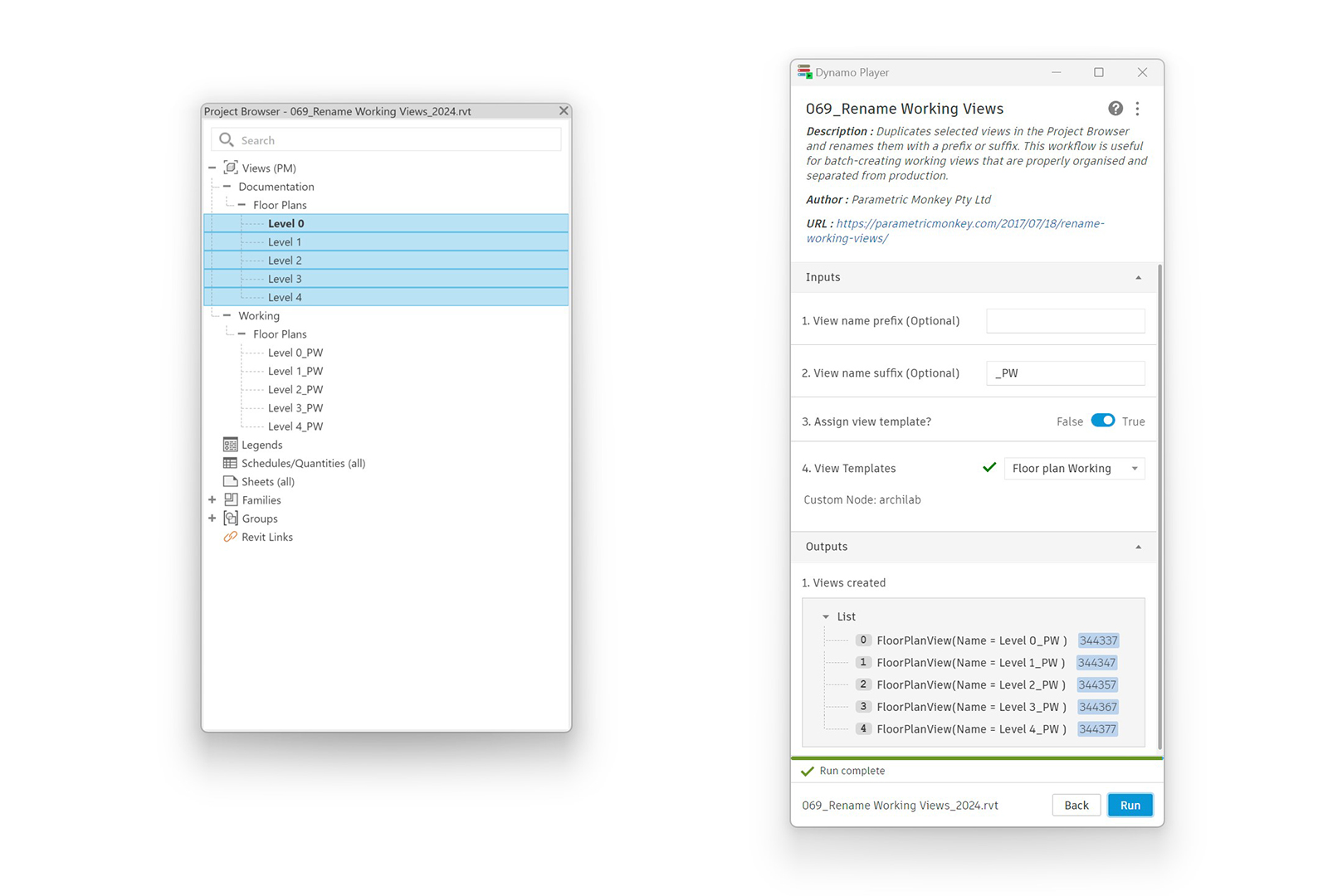This screenshot has height=896, width=1328.
Task: Collapse the Inputs section
Action: pos(1138,278)
